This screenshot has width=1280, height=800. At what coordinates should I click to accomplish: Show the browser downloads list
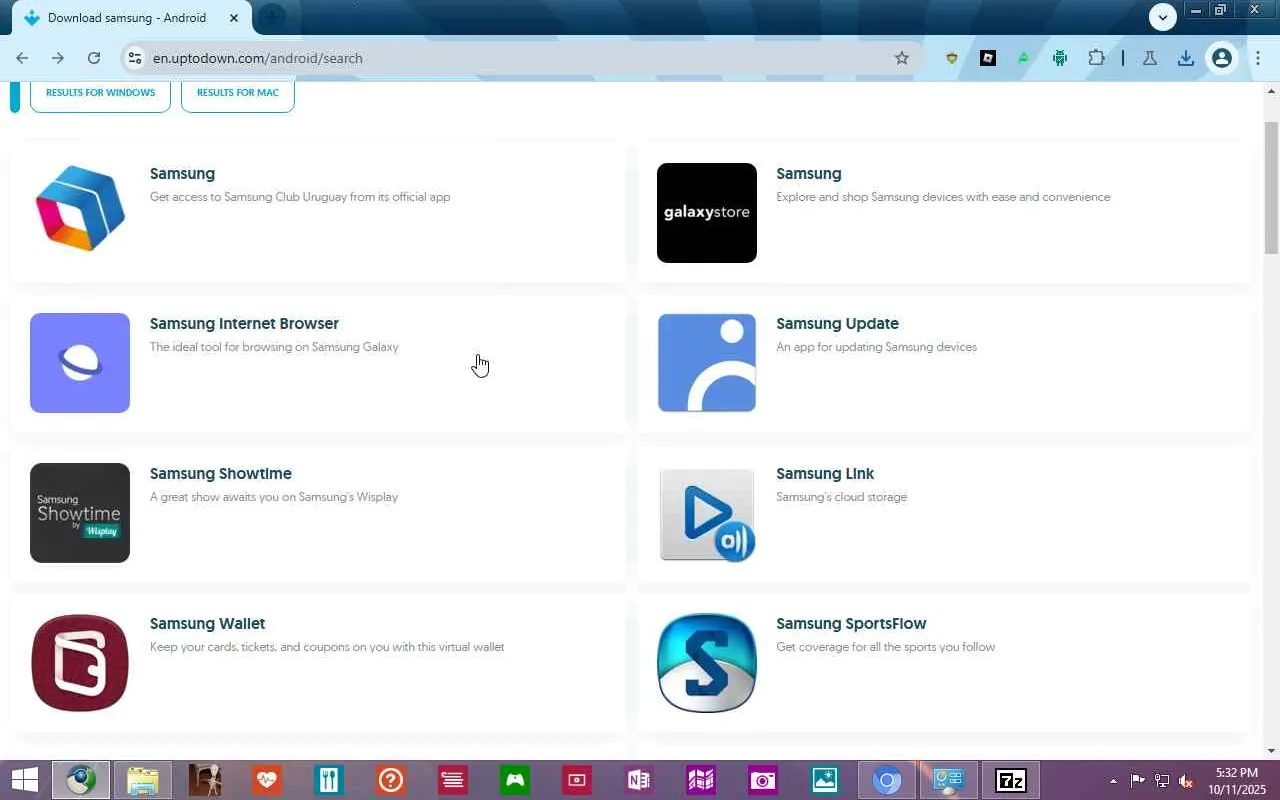[x=1186, y=58]
